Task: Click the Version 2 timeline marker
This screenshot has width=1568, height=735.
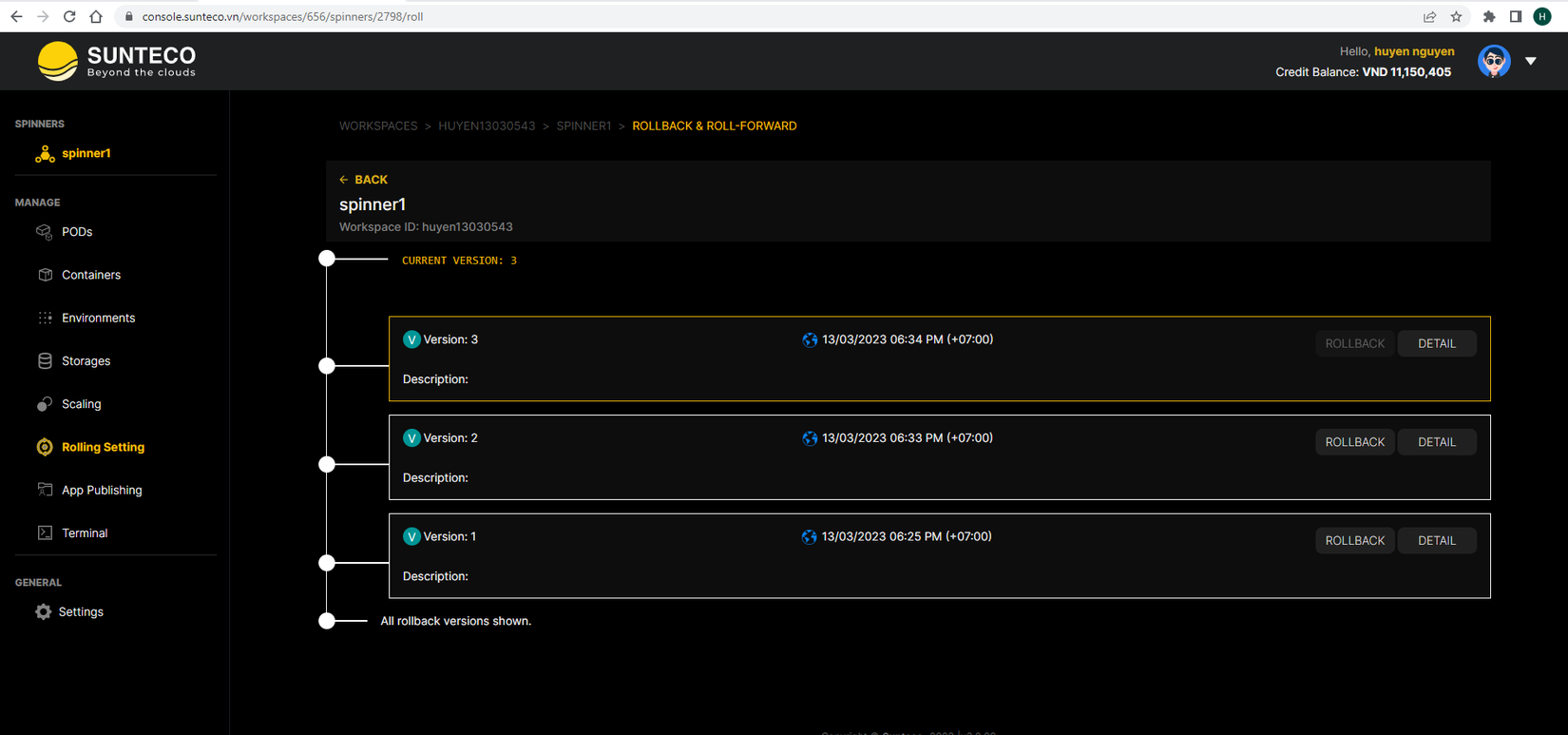Action: point(327,465)
